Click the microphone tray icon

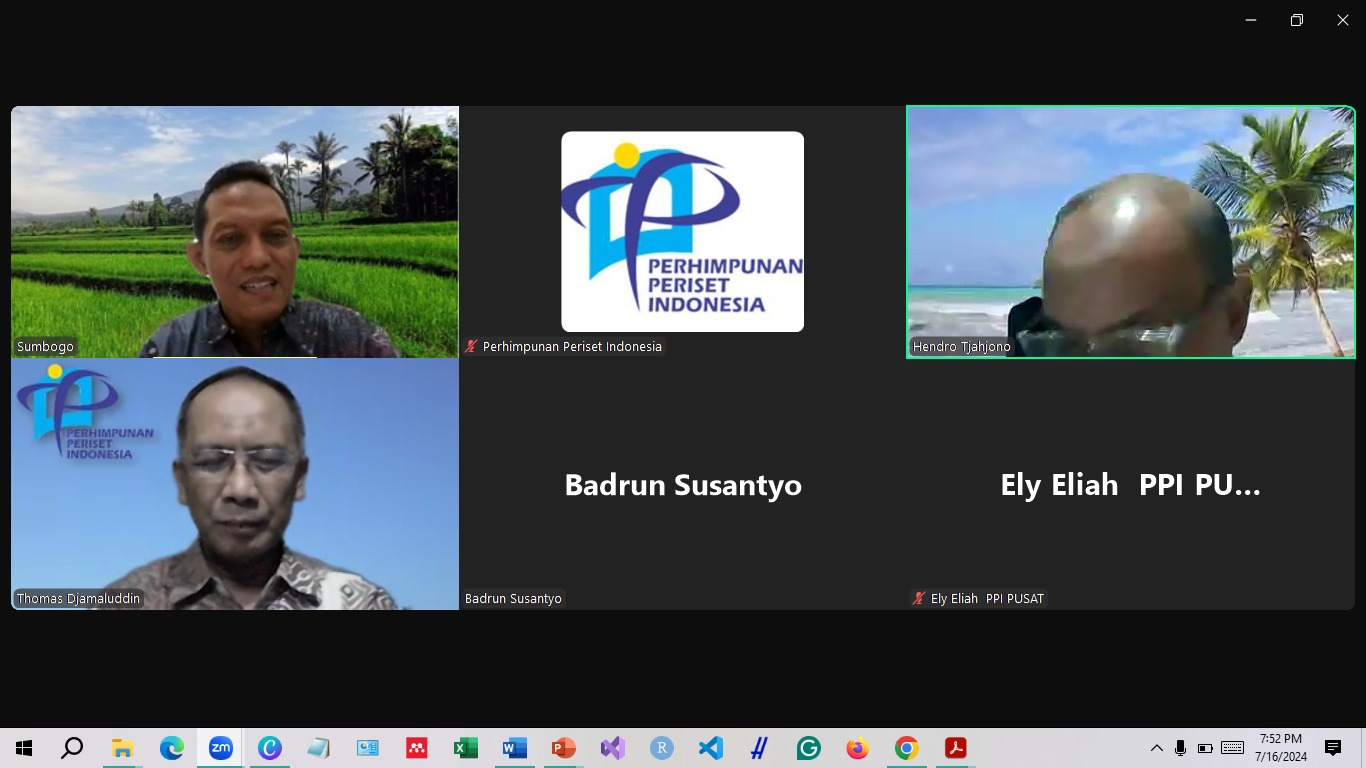point(1181,748)
